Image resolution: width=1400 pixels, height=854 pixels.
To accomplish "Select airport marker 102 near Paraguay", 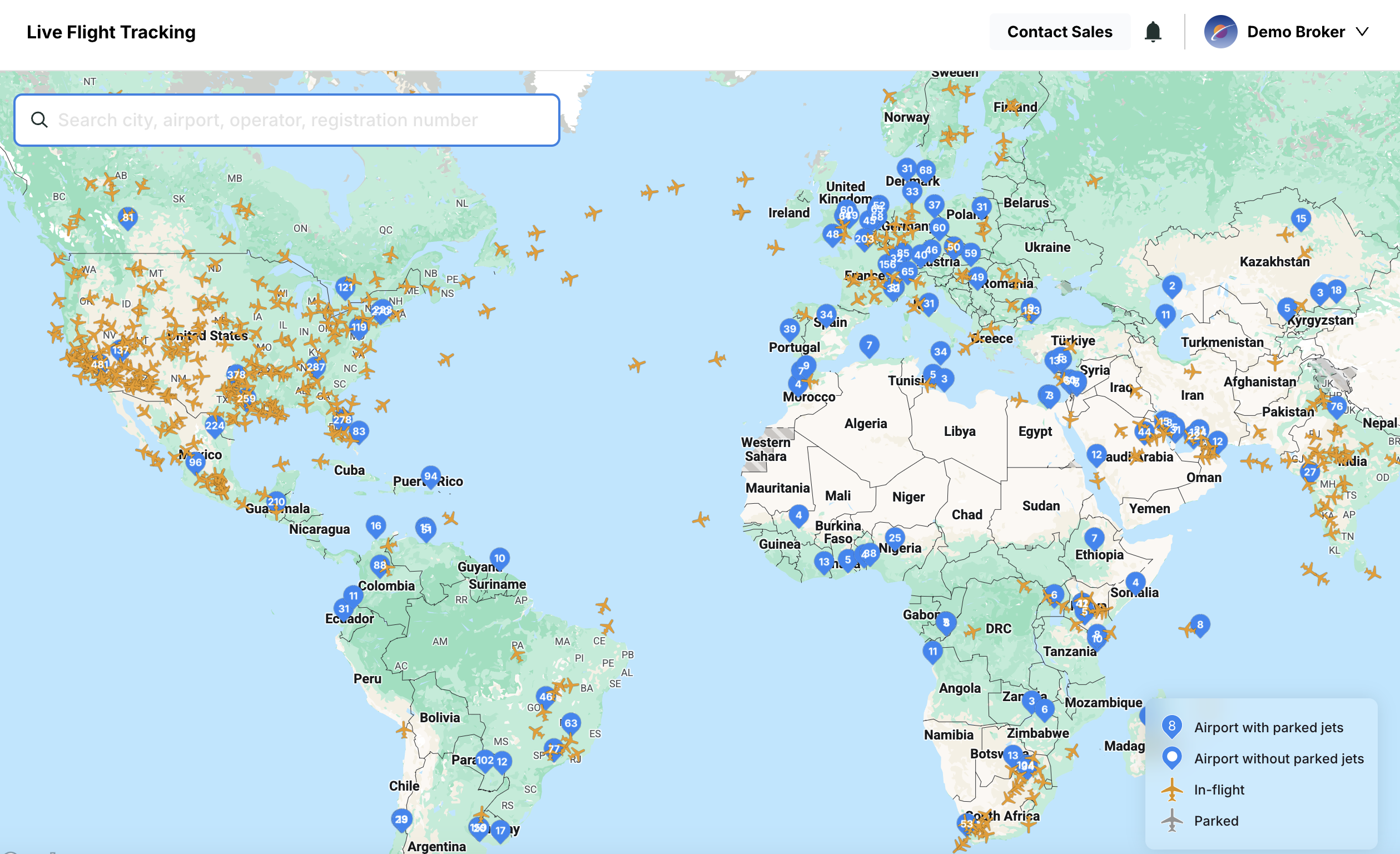I will click(x=485, y=761).
